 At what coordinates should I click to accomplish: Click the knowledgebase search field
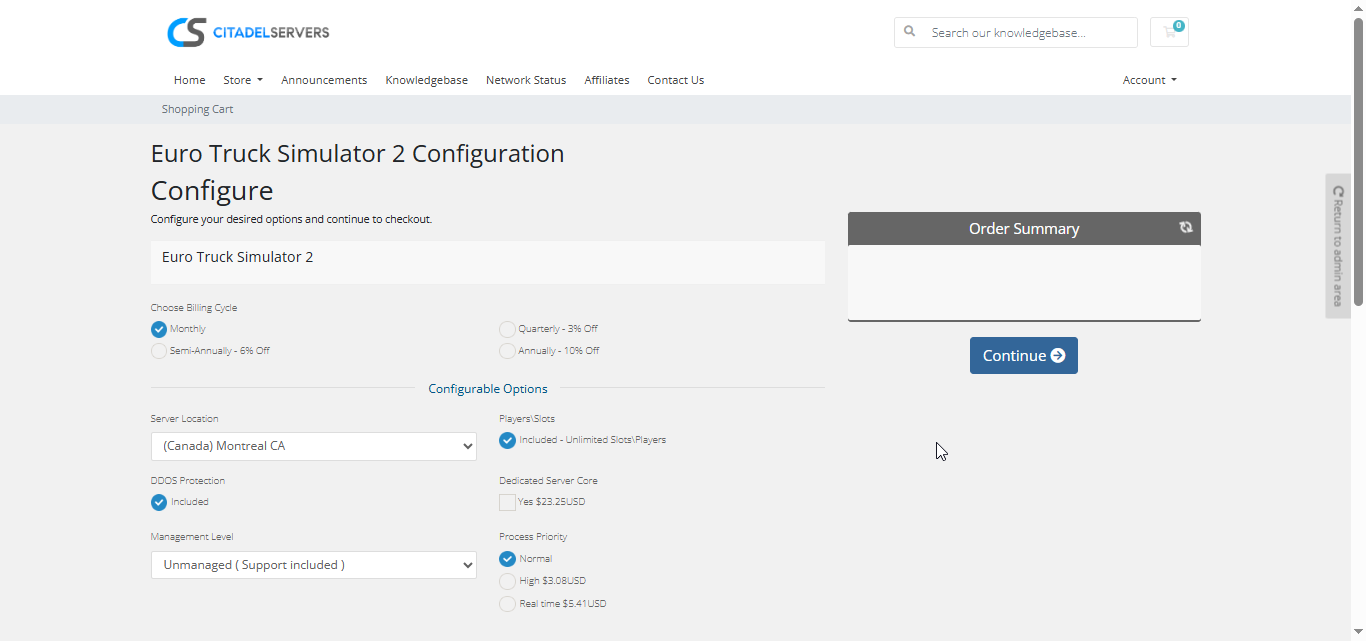1028,32
